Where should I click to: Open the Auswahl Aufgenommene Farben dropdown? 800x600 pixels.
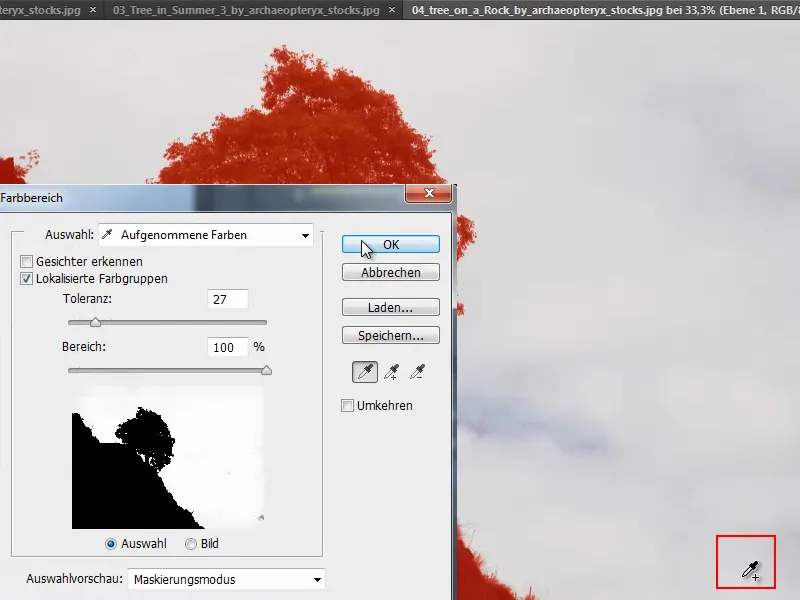click(x=206, y=235)
